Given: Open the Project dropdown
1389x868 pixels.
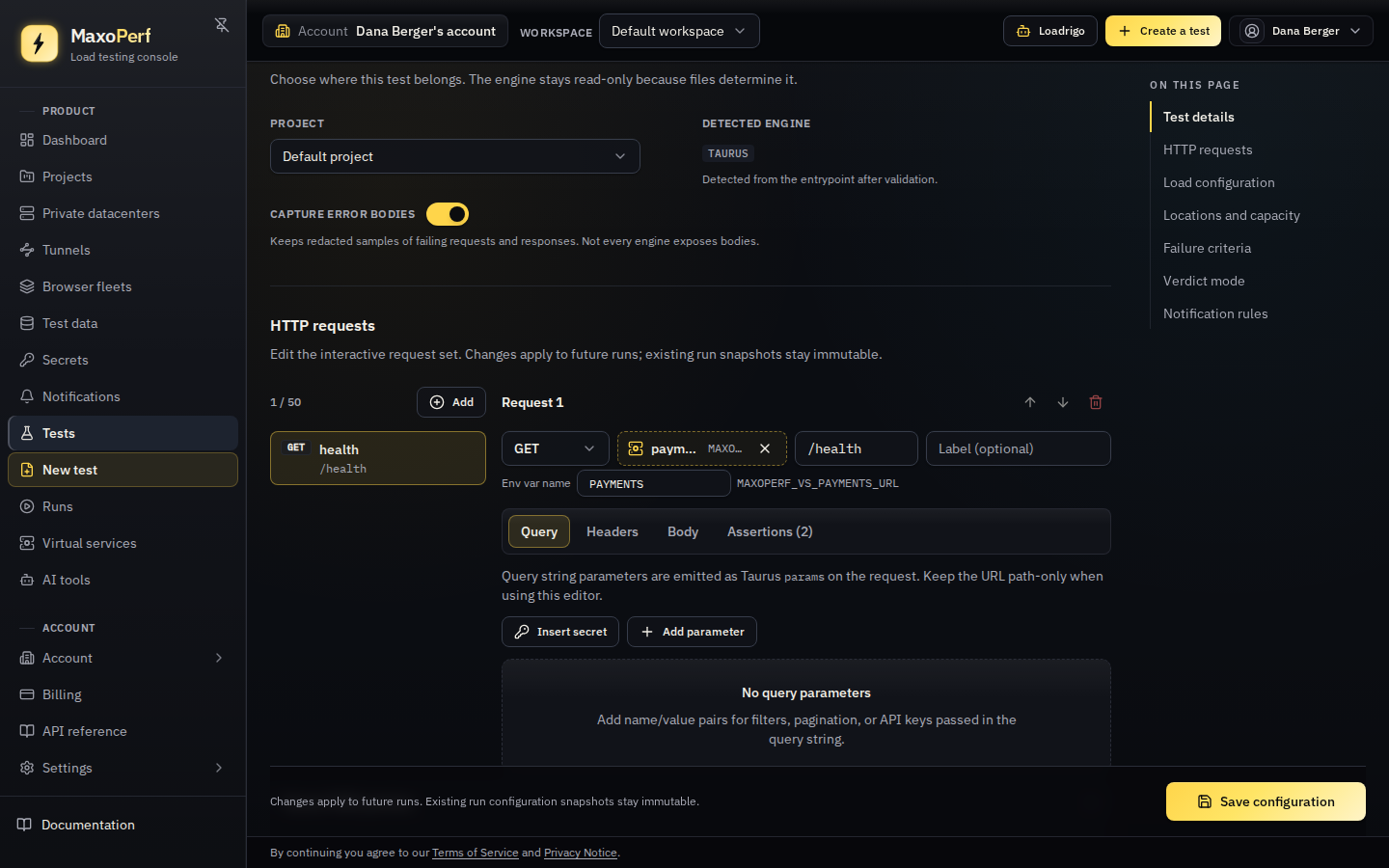Looking at the screenshot, I should point(455,156).
